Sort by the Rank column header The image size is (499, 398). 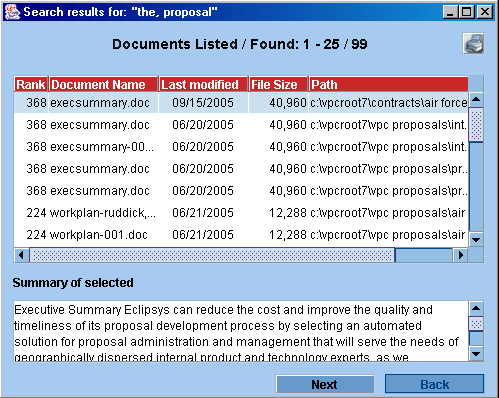point(31,84)
